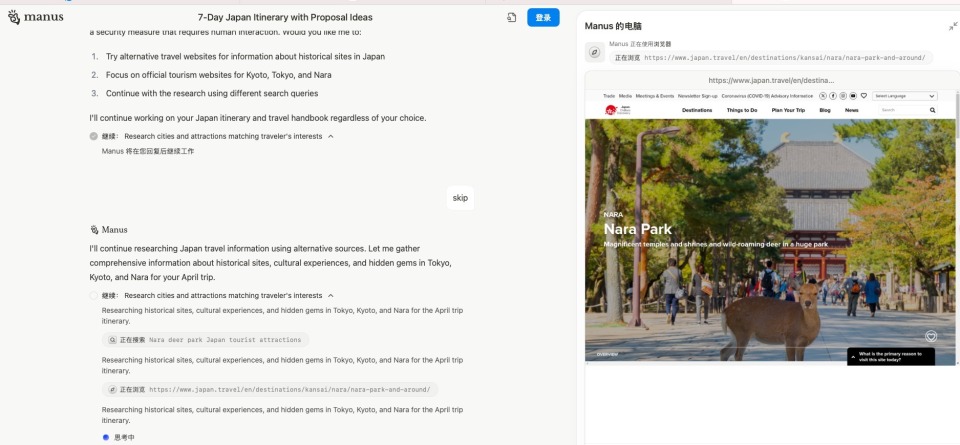960x445 pixels.
Task: Click the 正在搜索 Nara deer park search chip
Action: (205, 340)
